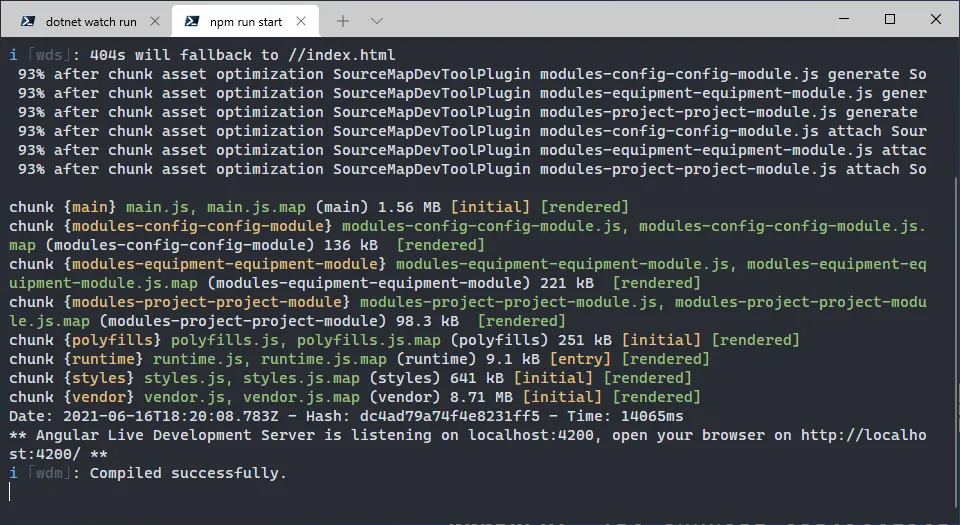Screen dimensions: 960x525
Task: Close the Windows Terminal window
Action: 935,19
